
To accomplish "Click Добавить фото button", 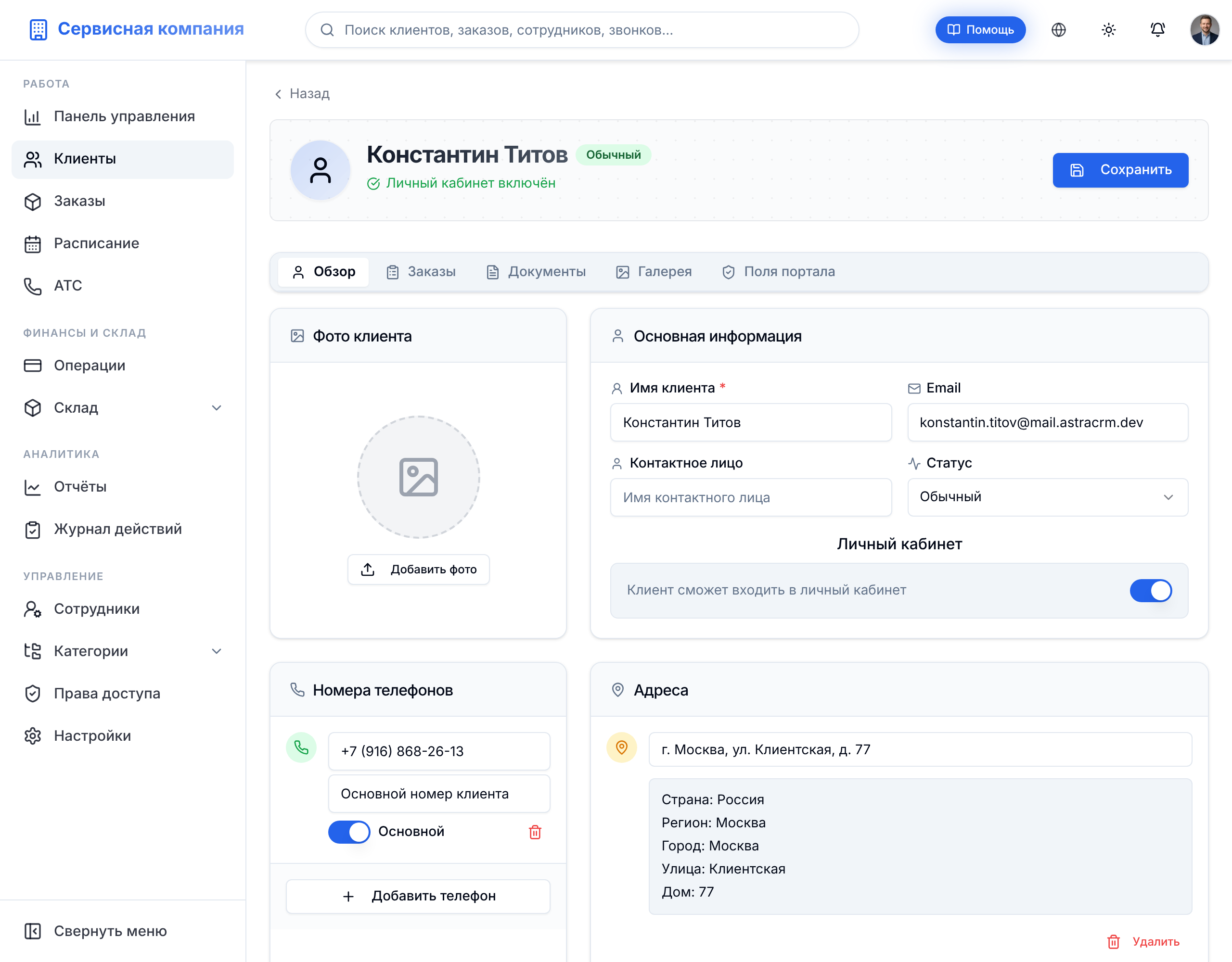I will [x=419, y=570].
